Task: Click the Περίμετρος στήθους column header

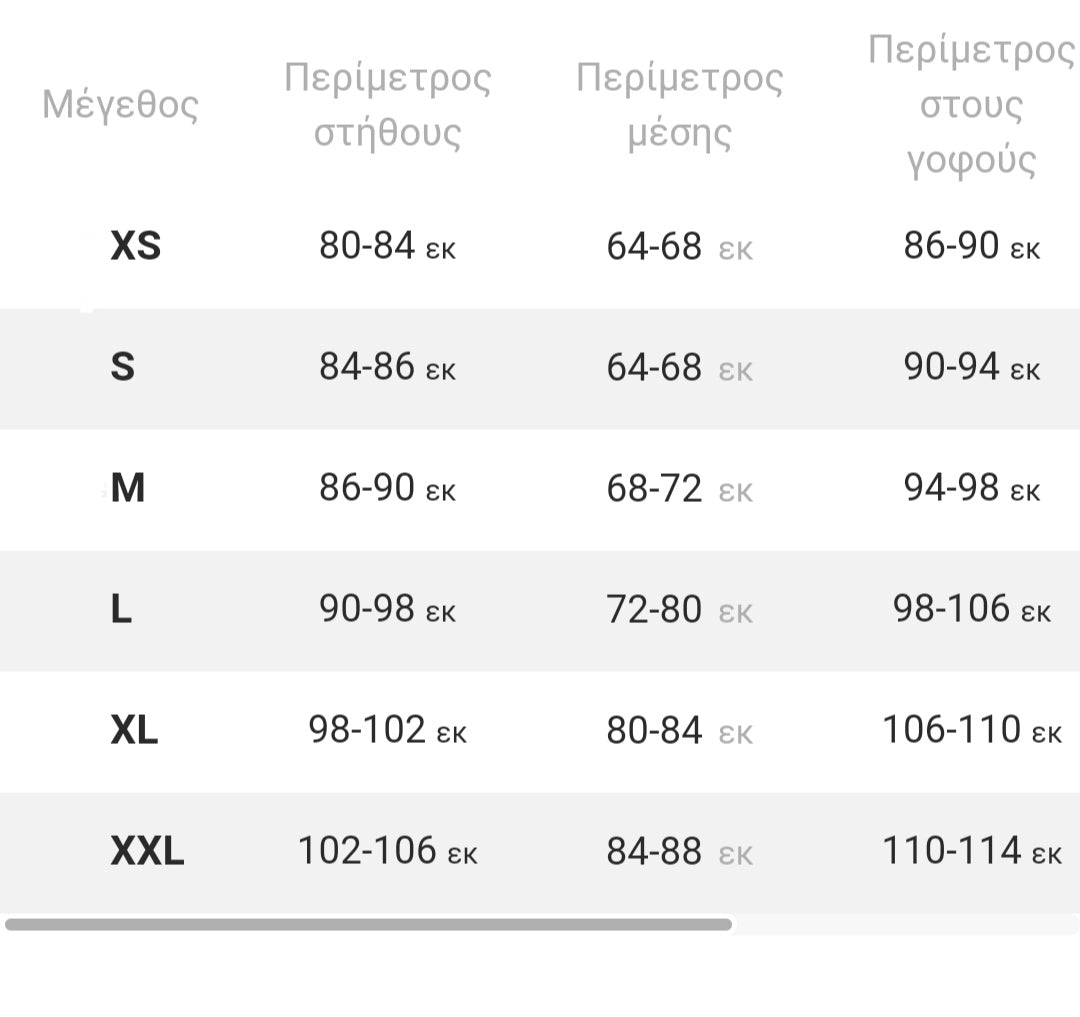Action: coord(388,104)
